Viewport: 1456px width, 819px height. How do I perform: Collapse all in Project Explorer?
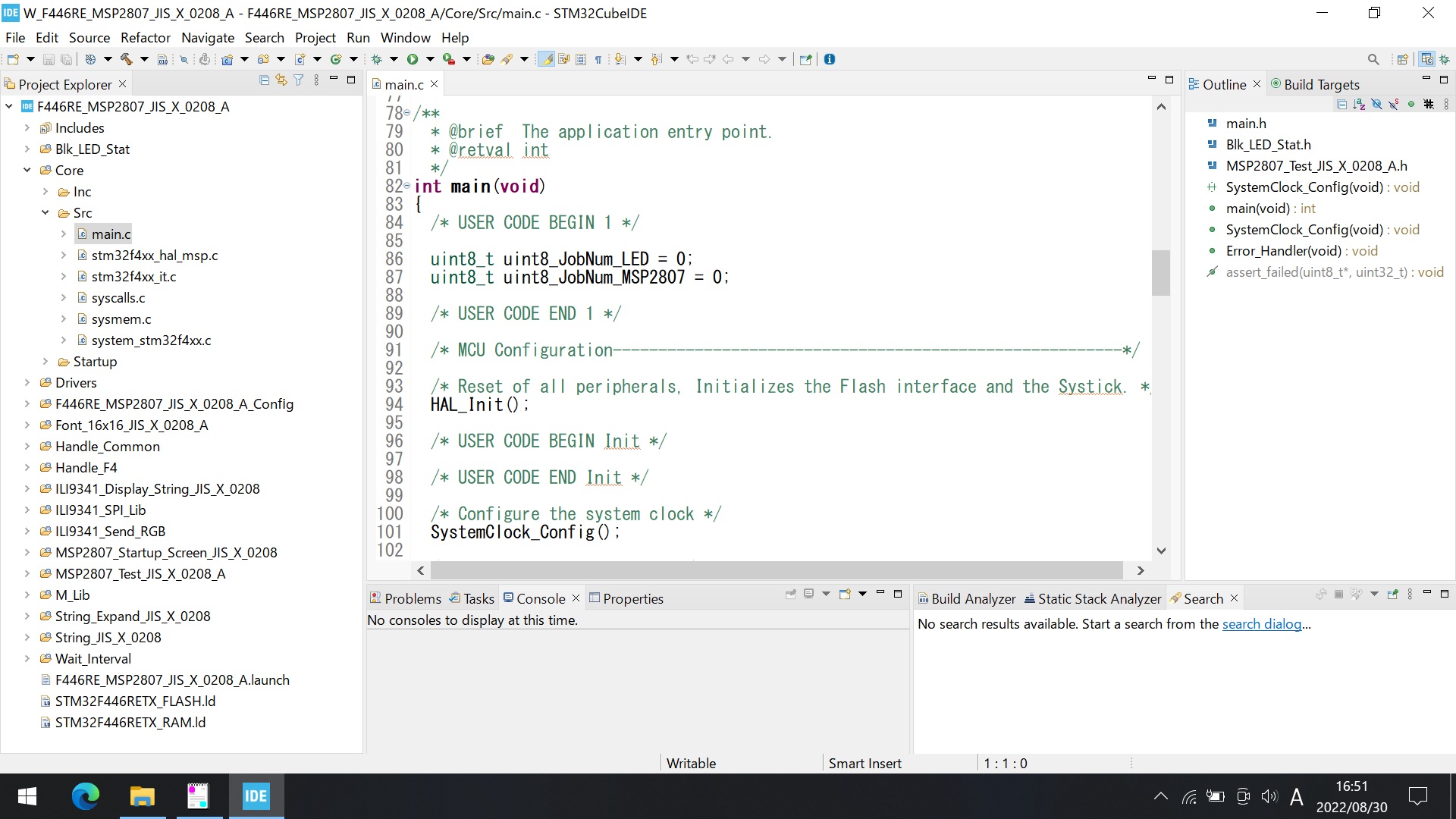(264, 80)
